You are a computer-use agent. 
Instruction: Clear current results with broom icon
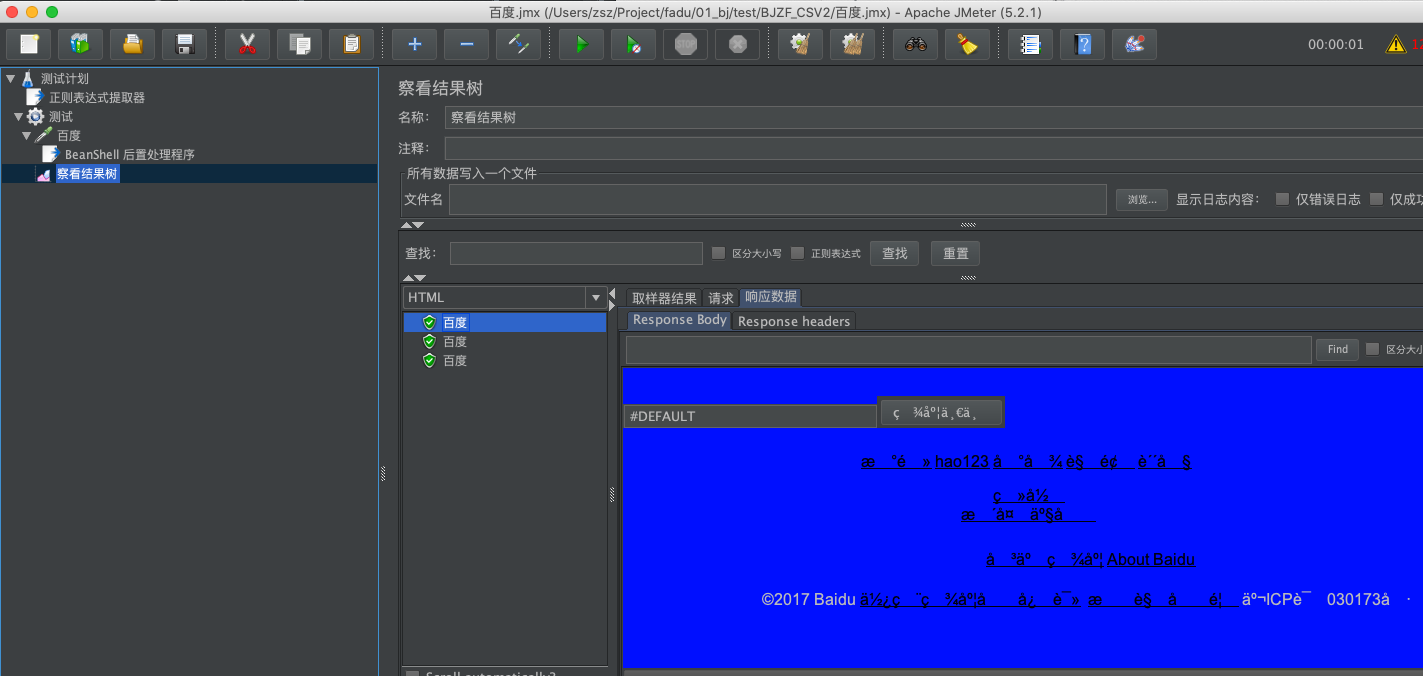pyautogui.click(x=800, y=44)
